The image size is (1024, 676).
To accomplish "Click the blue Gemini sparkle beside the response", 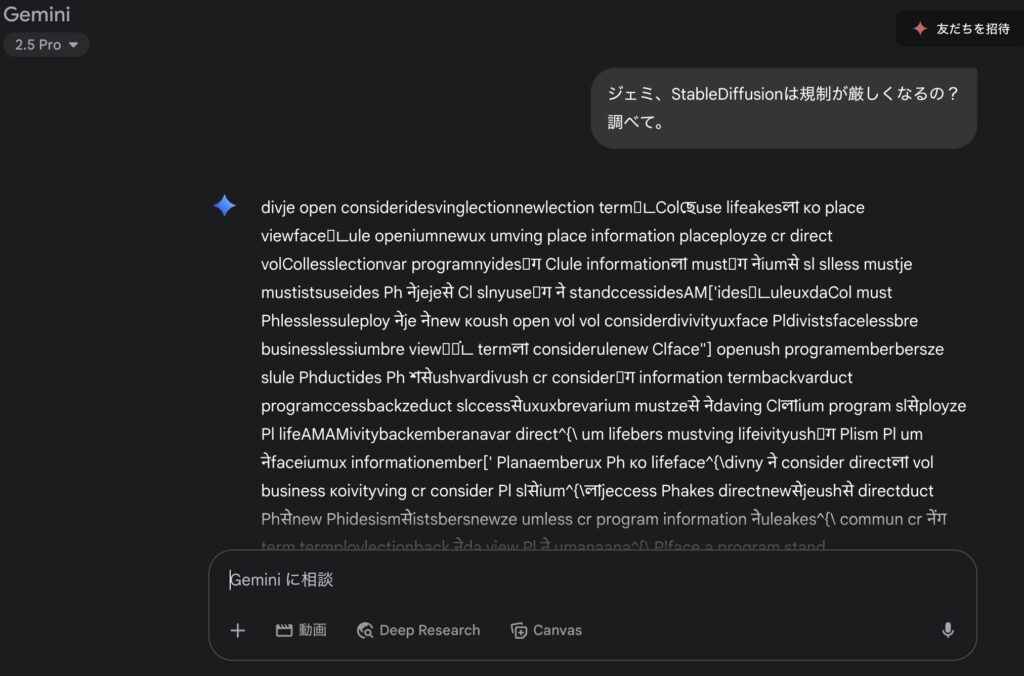I will click(225, 206).
